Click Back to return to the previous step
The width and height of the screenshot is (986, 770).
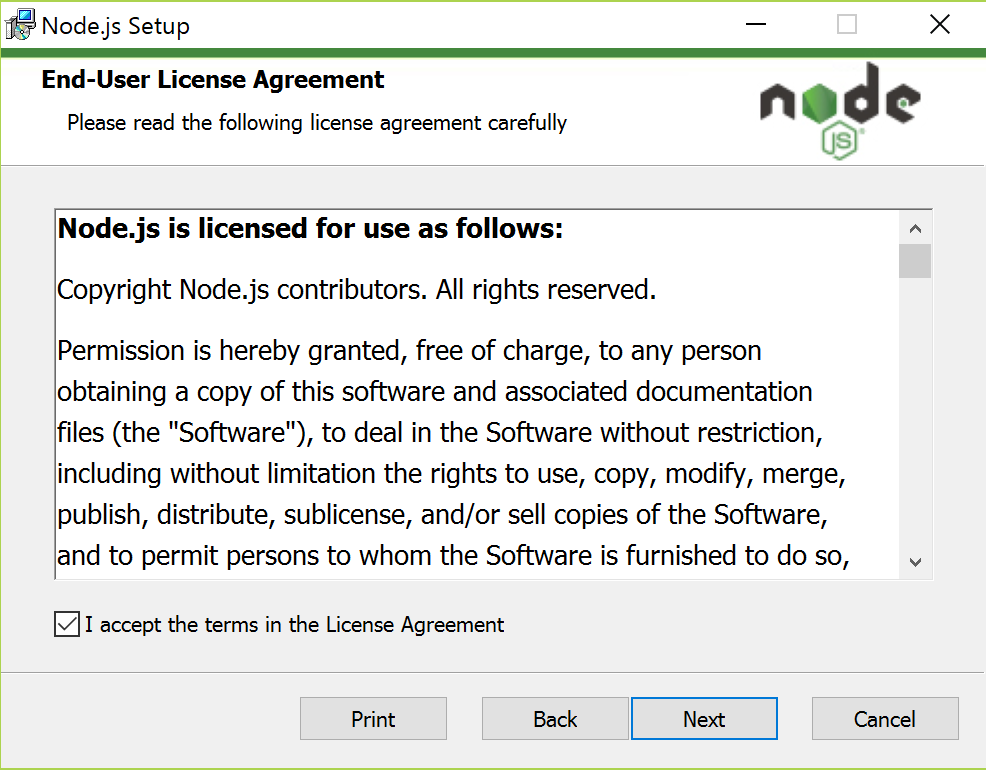point(555,718)
